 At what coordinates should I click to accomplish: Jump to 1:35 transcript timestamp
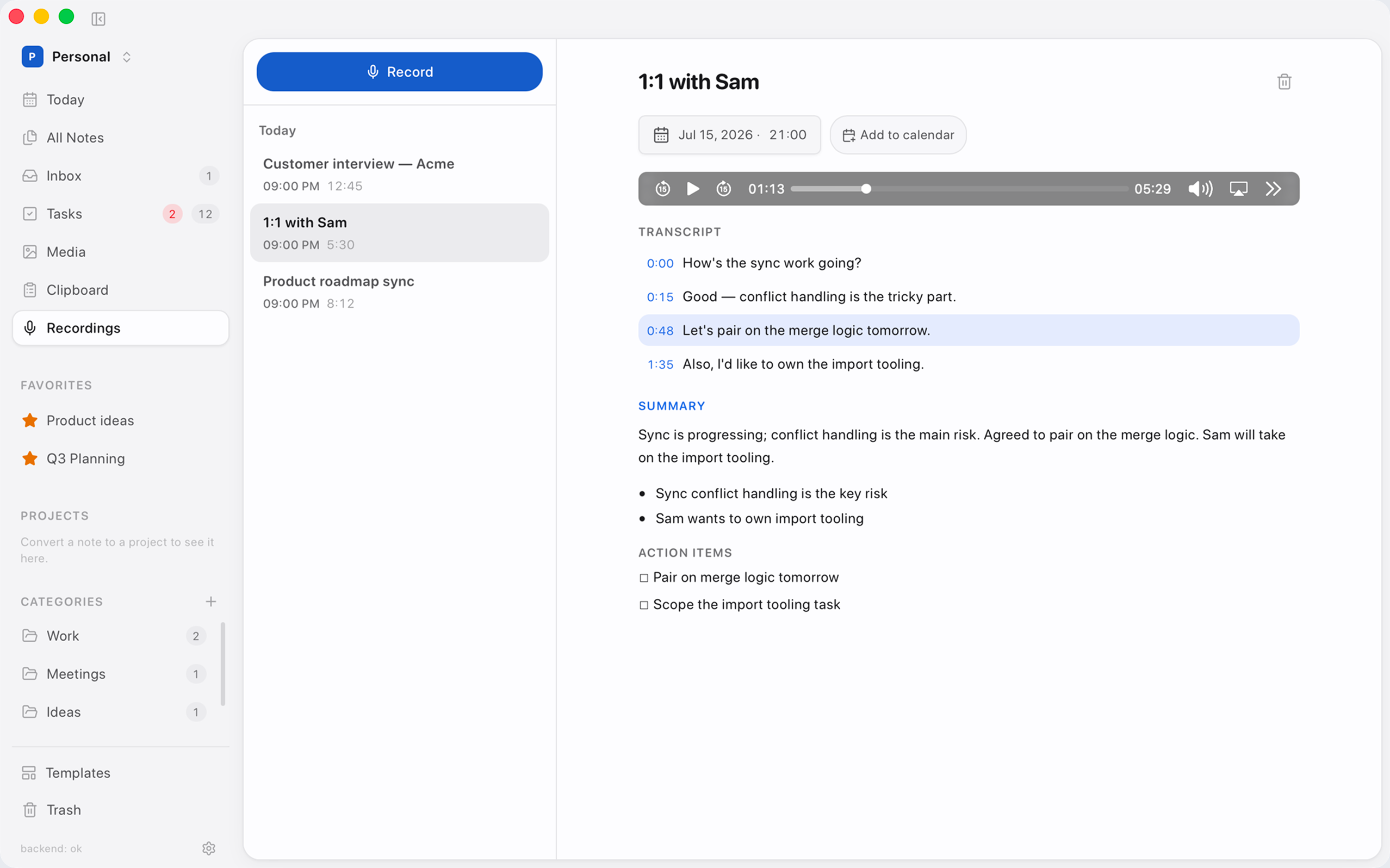[660, 364]
